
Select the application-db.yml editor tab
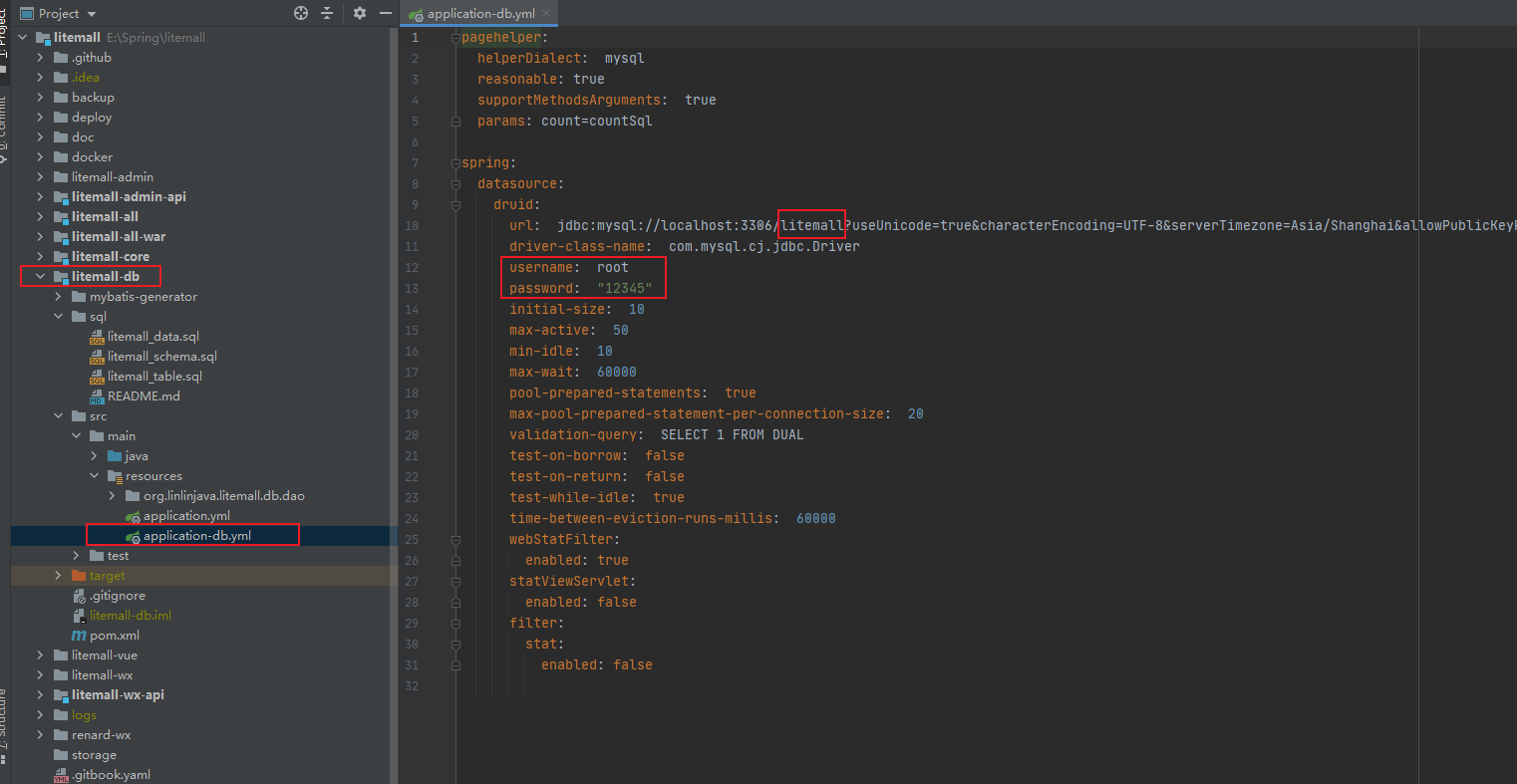[480, 14]
